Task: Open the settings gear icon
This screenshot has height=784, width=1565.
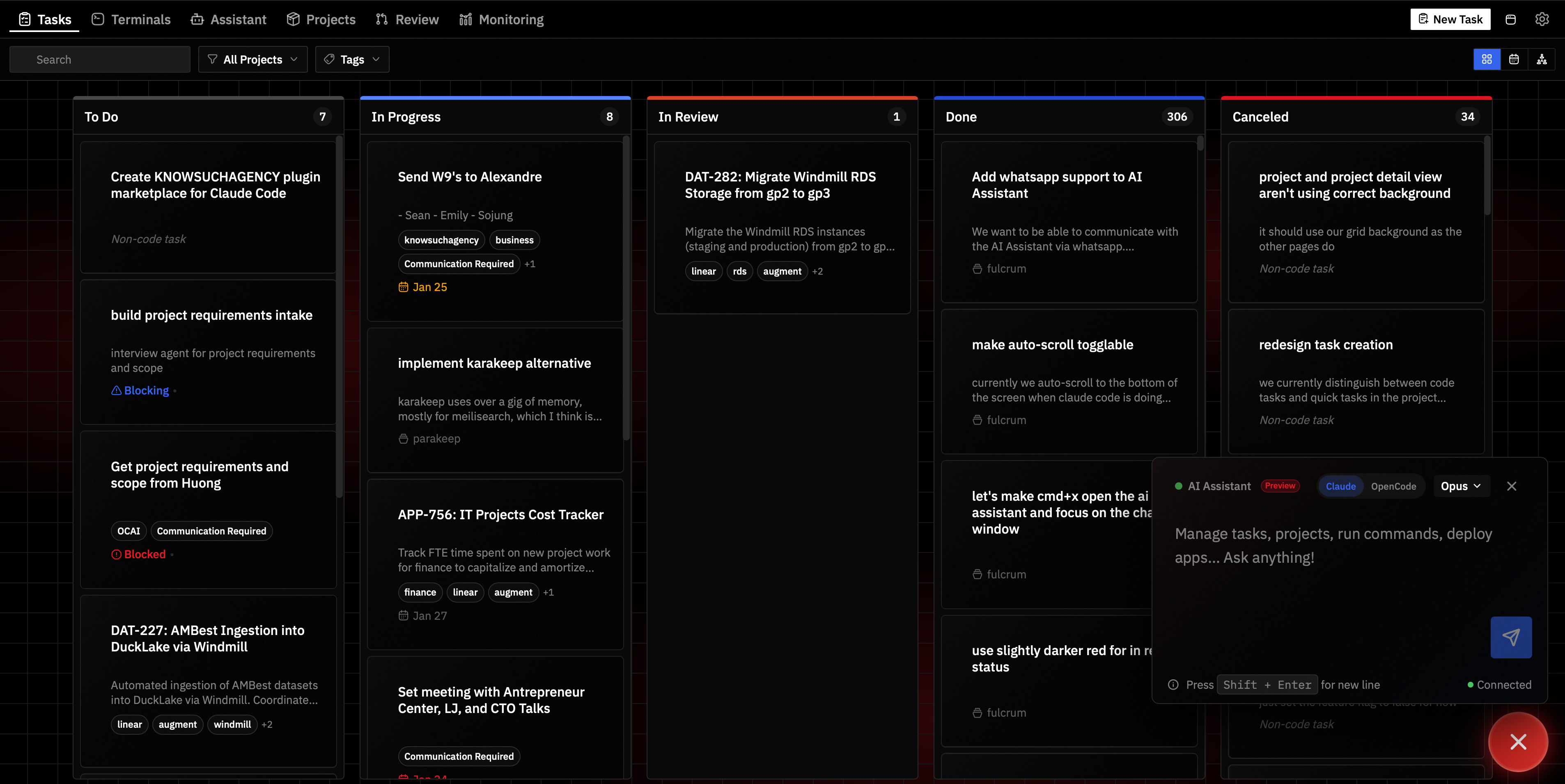Action: point(1542,19)
